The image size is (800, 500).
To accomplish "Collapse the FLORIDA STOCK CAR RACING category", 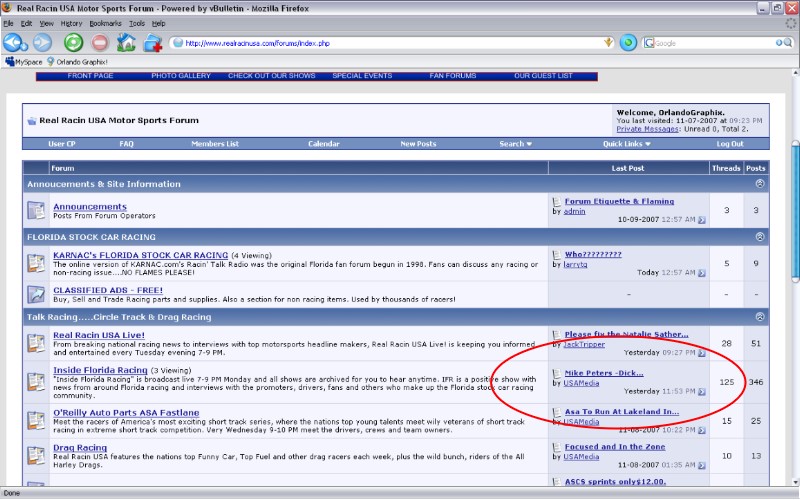I will click(x=759, y=237).
